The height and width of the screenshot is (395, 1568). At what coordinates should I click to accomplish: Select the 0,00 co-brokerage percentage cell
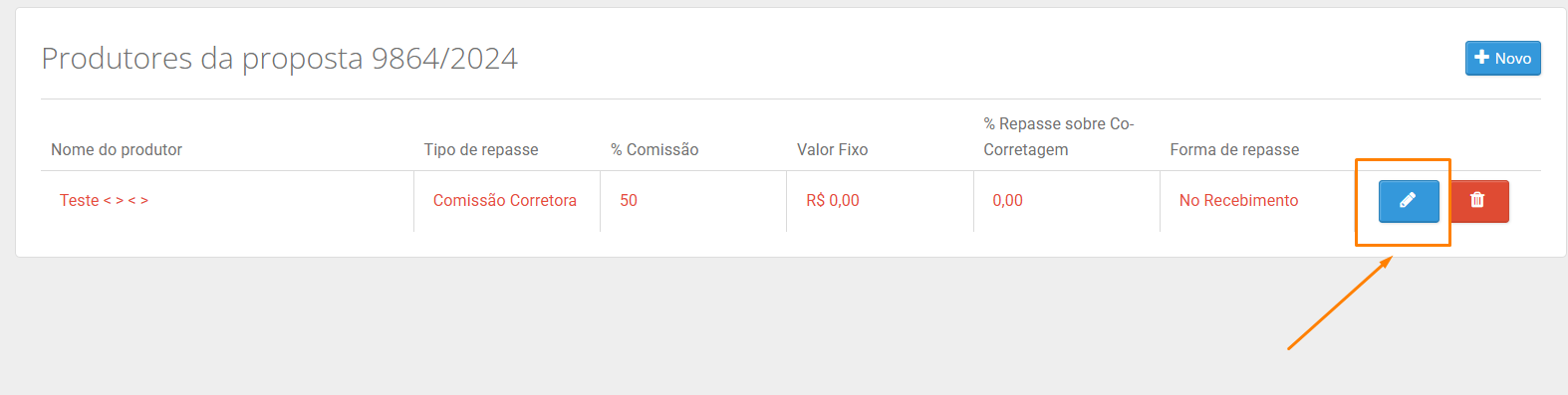point(1007,200)
